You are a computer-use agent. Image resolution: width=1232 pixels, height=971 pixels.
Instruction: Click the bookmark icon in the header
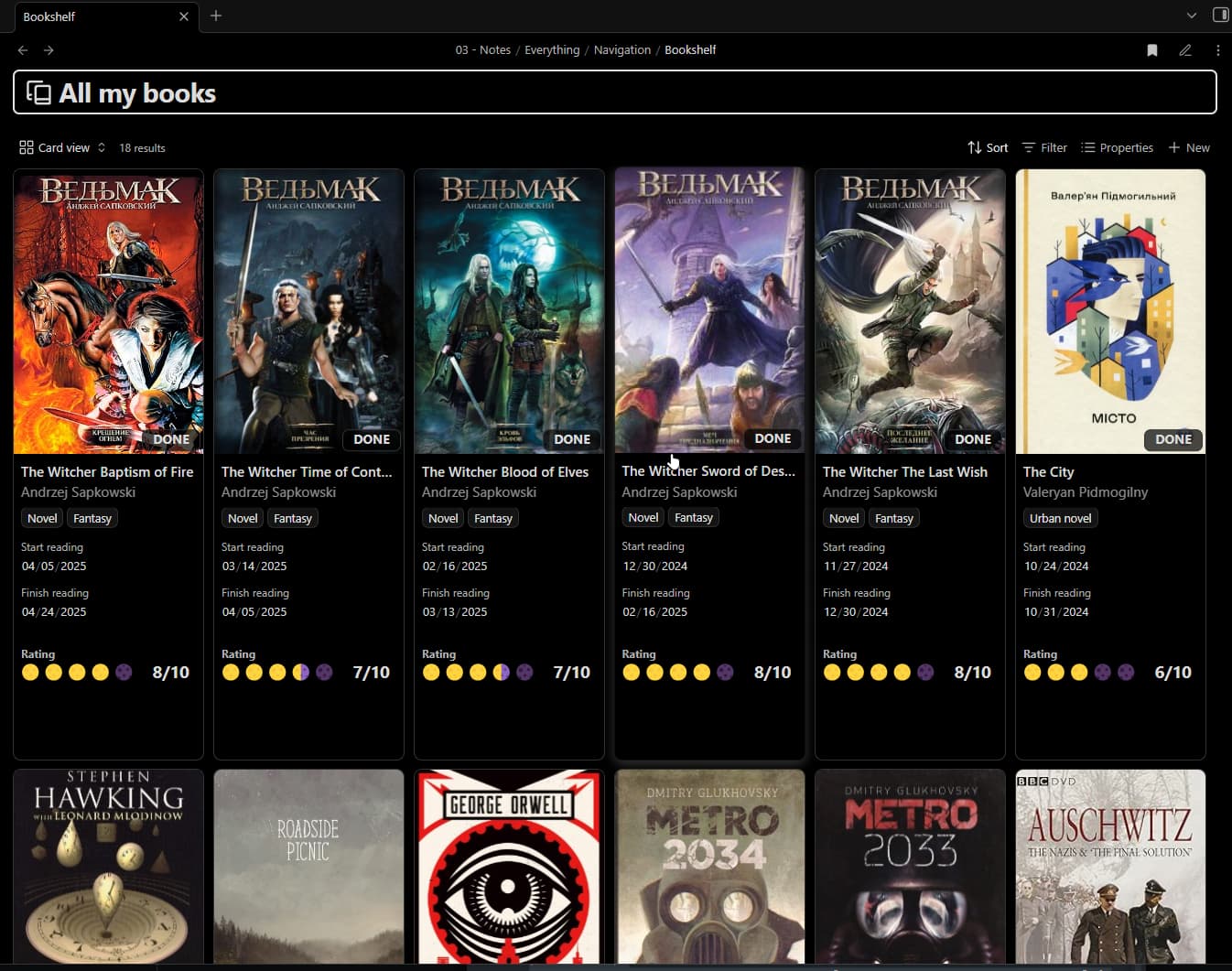coord(1152,50)
